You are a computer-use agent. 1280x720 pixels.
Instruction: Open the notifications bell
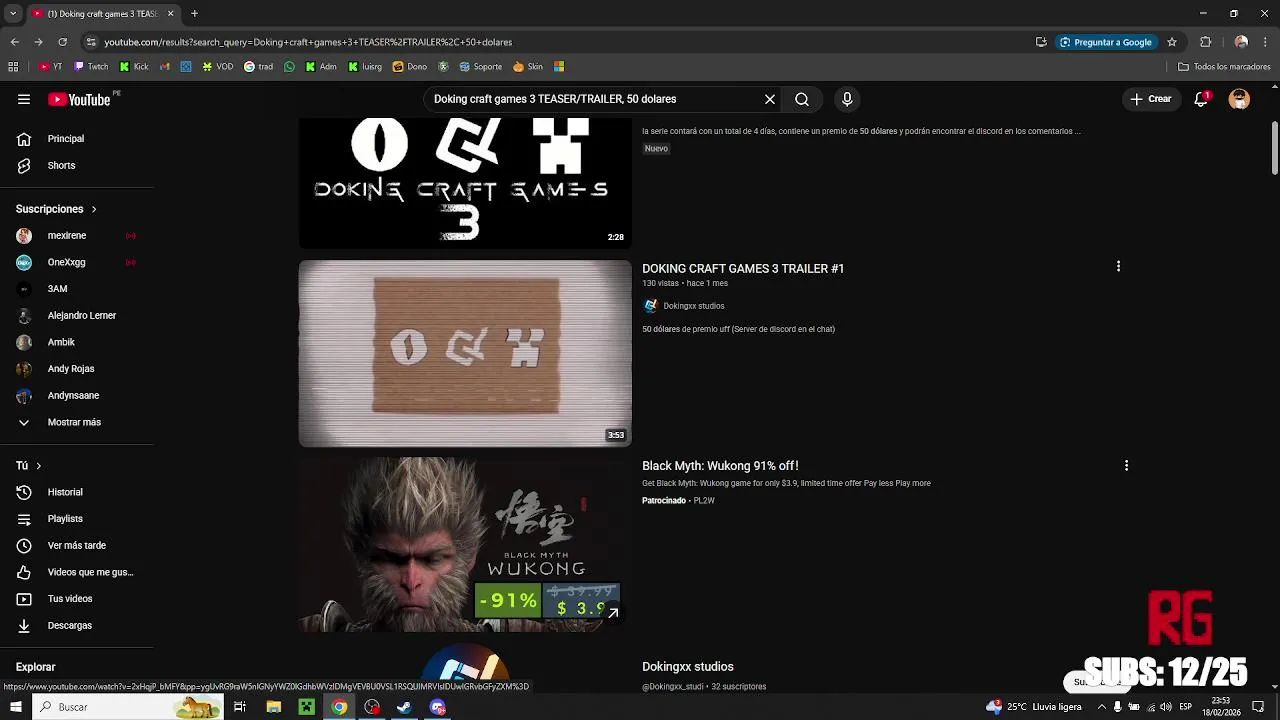point(1201,99)
